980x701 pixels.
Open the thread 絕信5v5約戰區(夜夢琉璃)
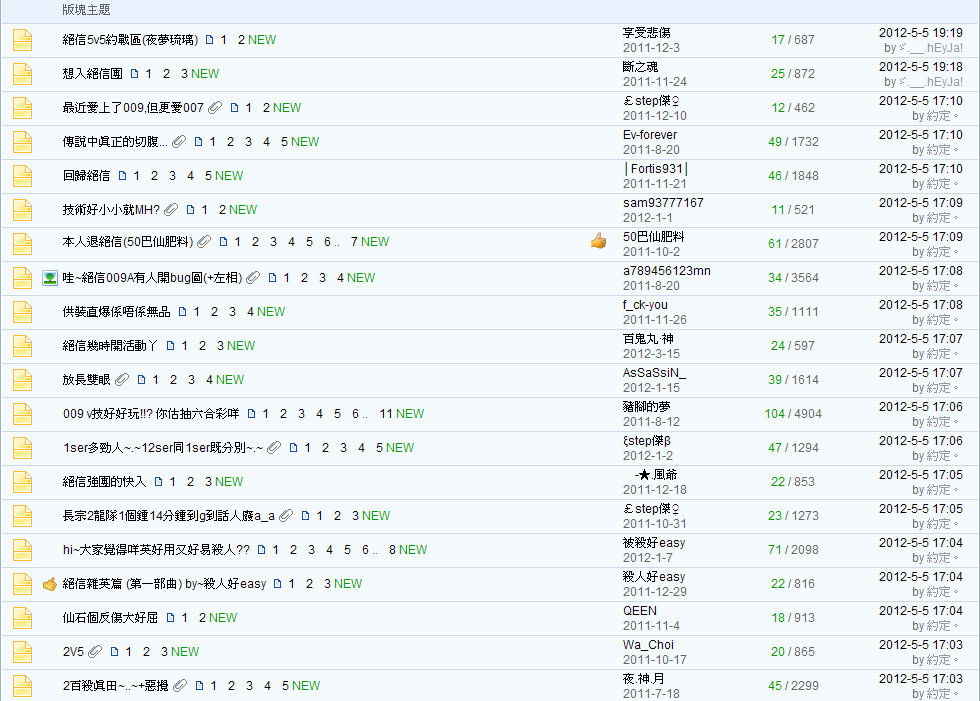[x=130, y=40]
